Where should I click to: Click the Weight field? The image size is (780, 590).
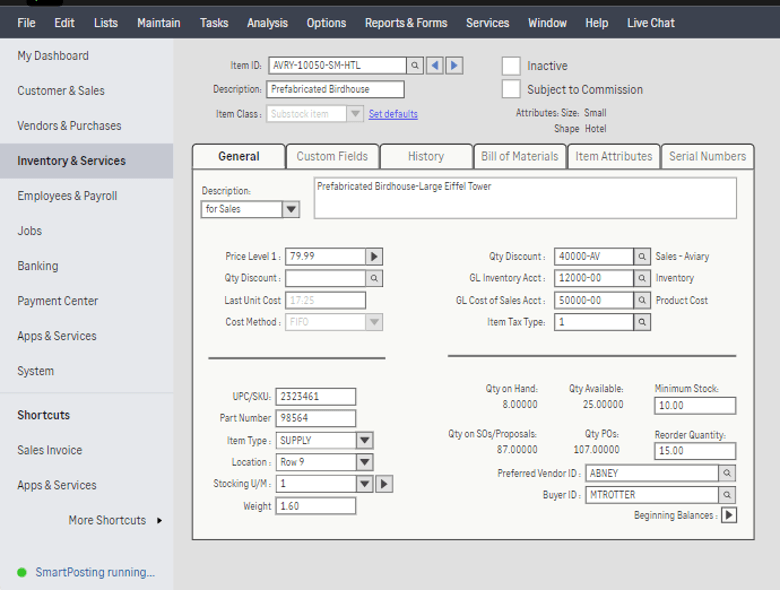coord(315,506)
